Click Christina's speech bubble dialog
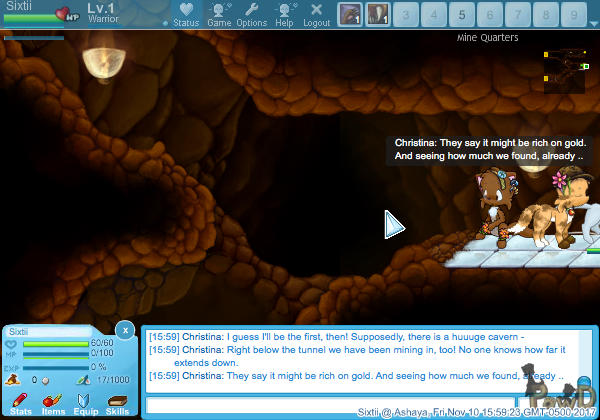The width and height of the screenshot is (600, 420). pos(489,150)
